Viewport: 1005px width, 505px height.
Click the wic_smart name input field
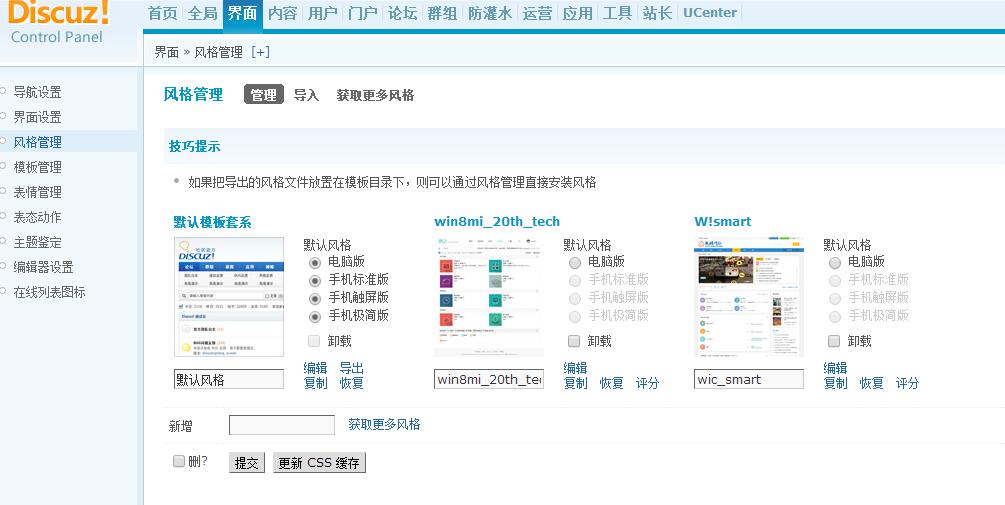pos(749,379)
